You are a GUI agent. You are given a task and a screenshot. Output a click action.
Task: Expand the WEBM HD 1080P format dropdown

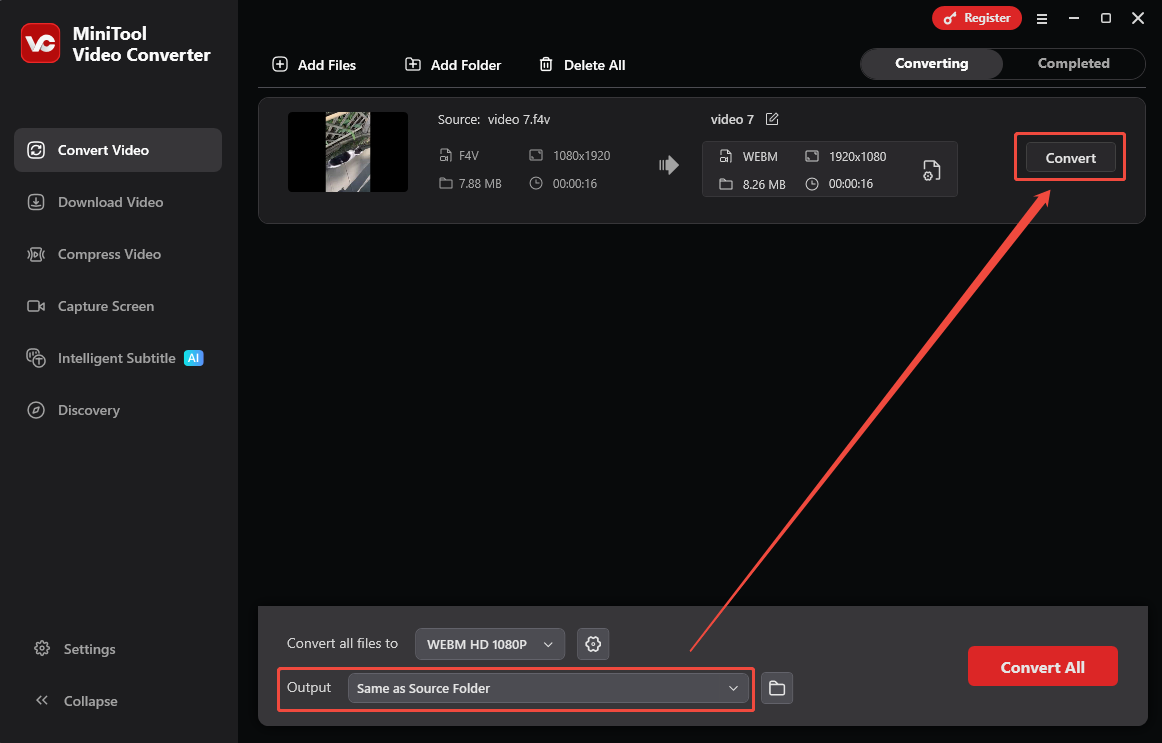[x=489, y=644]
